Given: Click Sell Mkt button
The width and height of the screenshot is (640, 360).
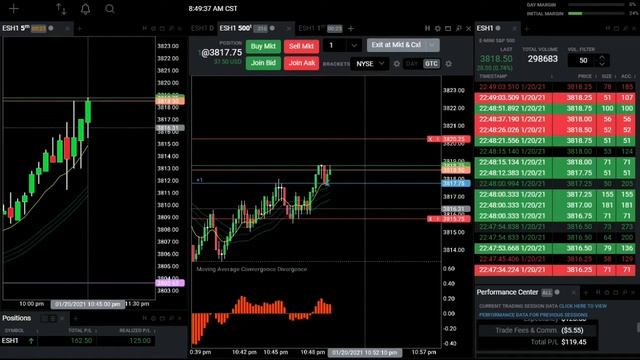Looking at the screenshot, I should click(x=301, y=46).
